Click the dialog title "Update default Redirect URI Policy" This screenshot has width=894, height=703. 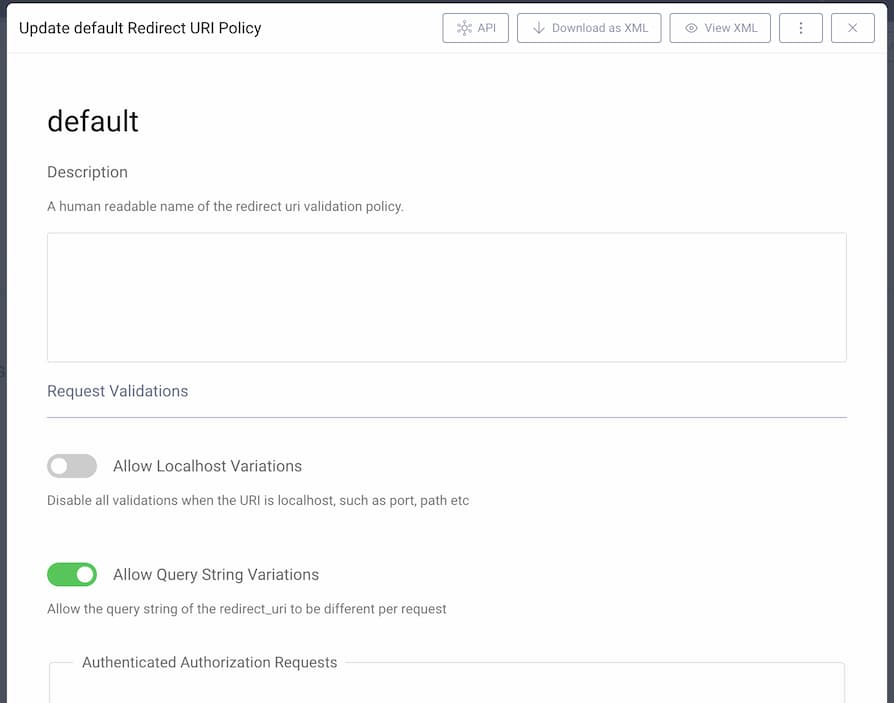(140, 28)
